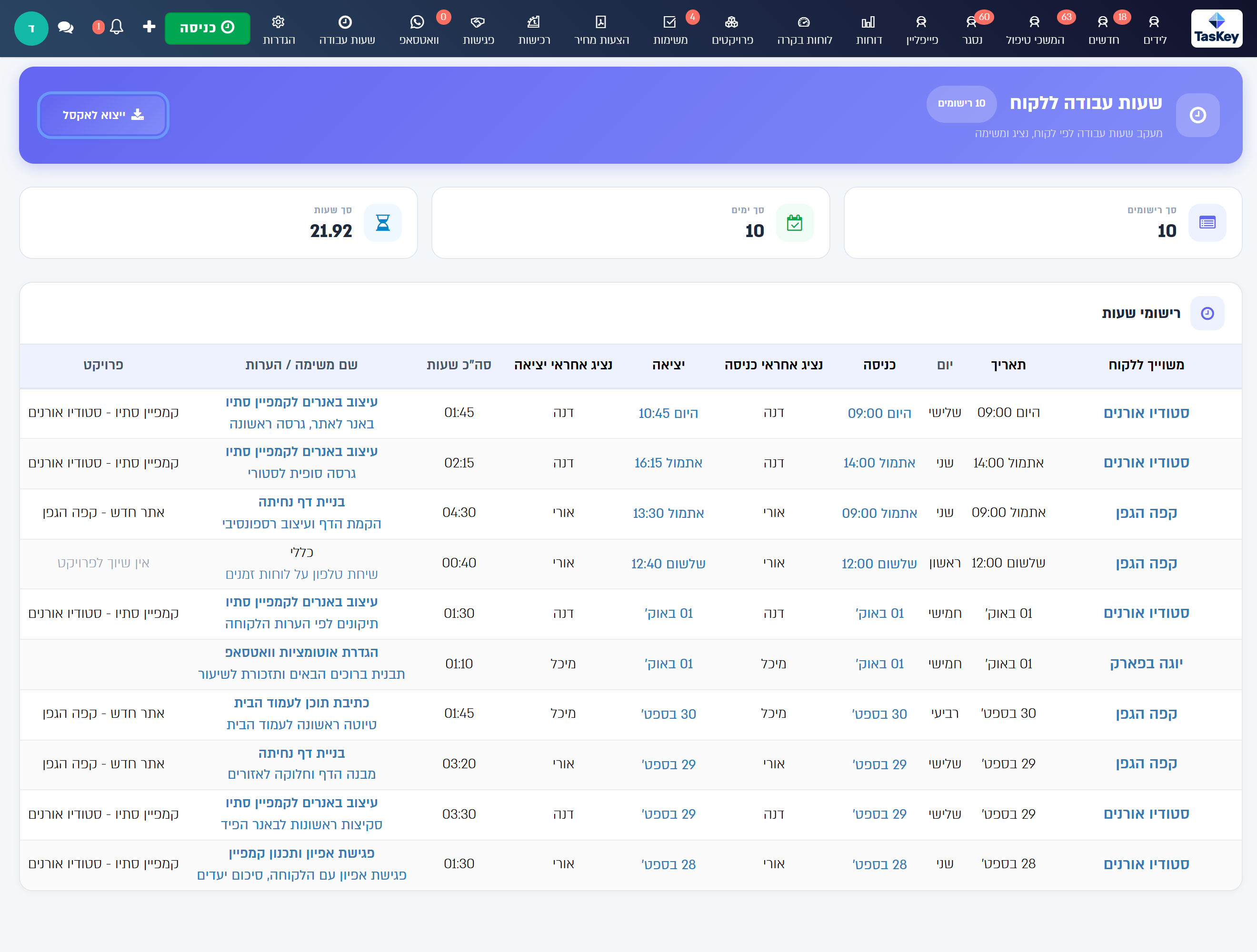This screenshot has width=1257, height=952.
Task: Click the פרויקט column header
Action: (103, 365)
